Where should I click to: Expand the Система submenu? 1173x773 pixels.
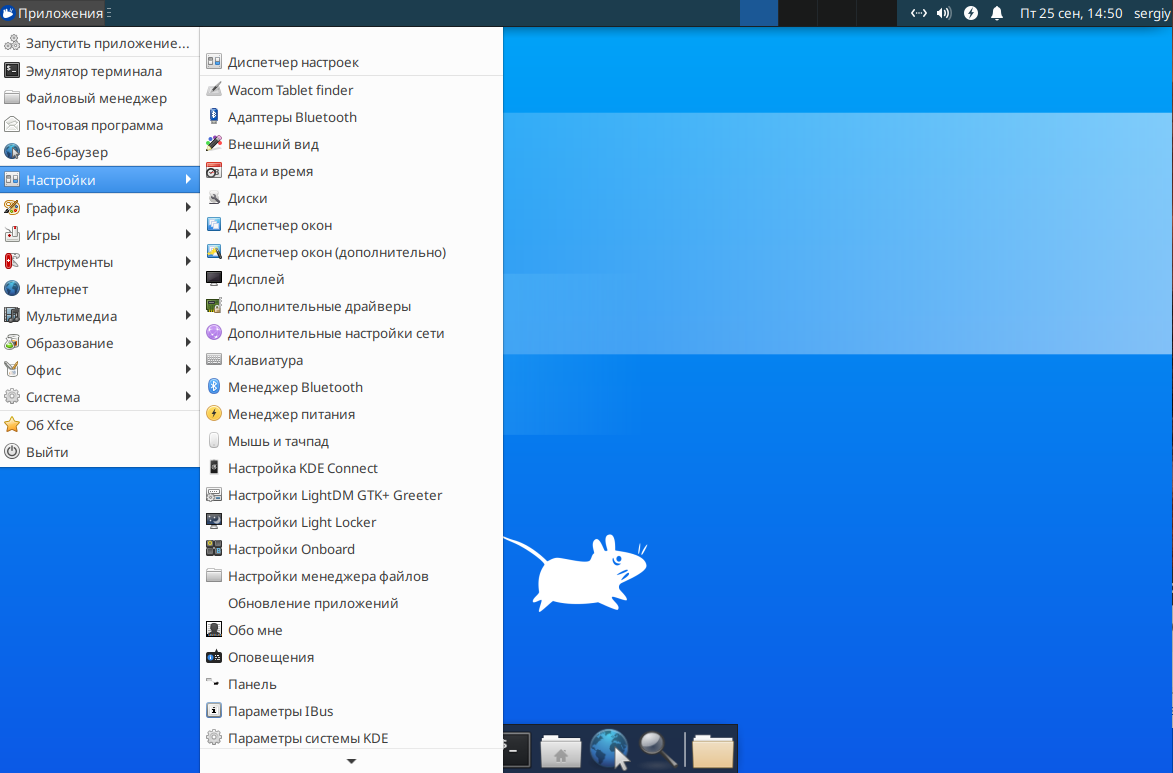pos(100,397)
